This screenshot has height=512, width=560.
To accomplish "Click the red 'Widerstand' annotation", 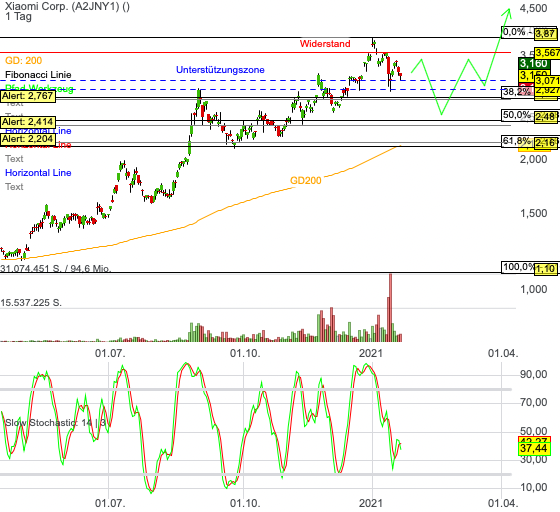I will pyautogui.click(x=325, y=44).
